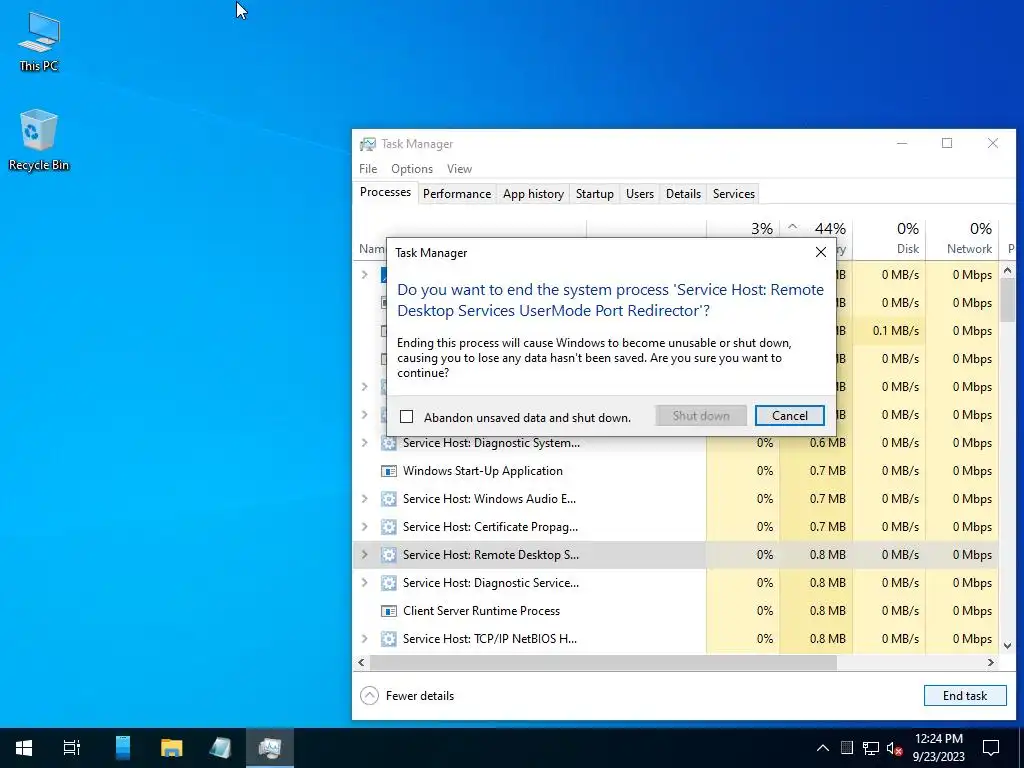Click scroll-up arrow of process list

pos(1007,270)
